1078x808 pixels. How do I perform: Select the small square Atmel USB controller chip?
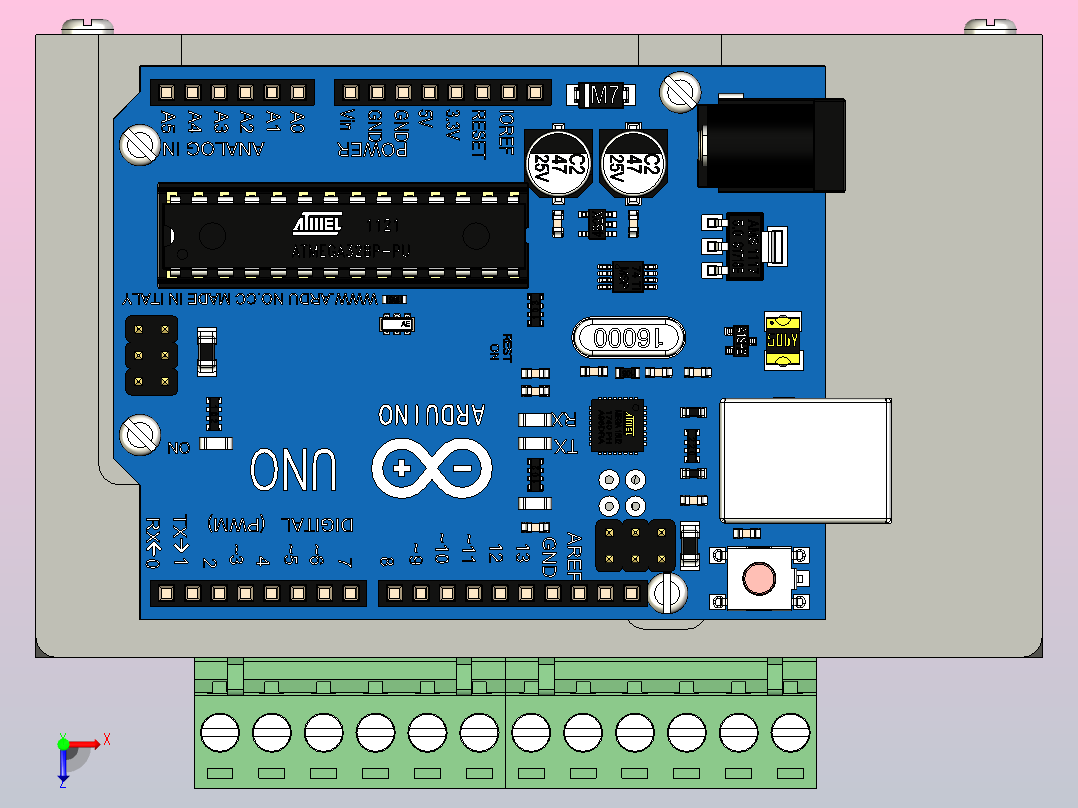pyautogui.click(x=617, y=426)
